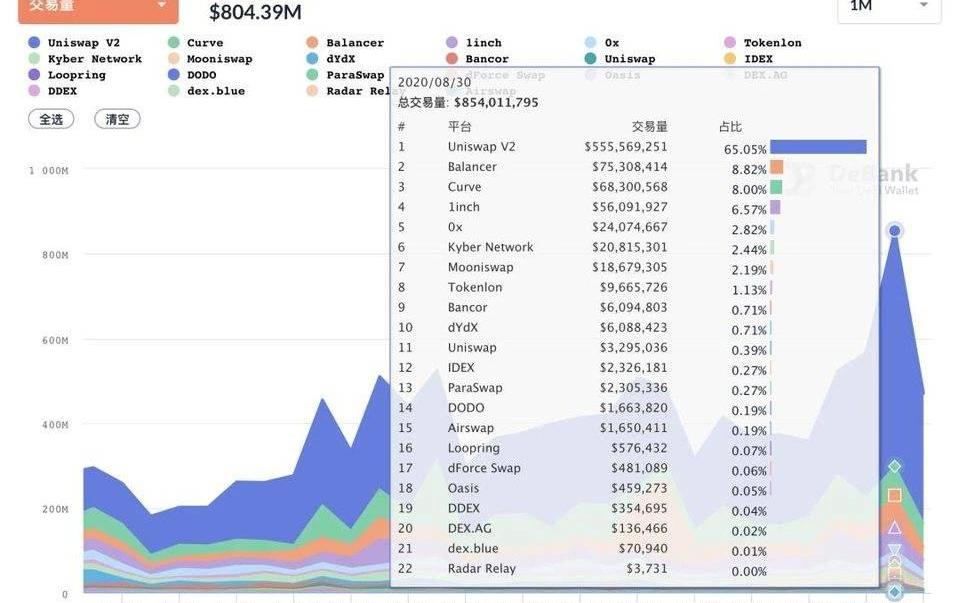Expand the 1M time range selector
The width and height of the screenshot is (960, 603).
pos(889,9)
